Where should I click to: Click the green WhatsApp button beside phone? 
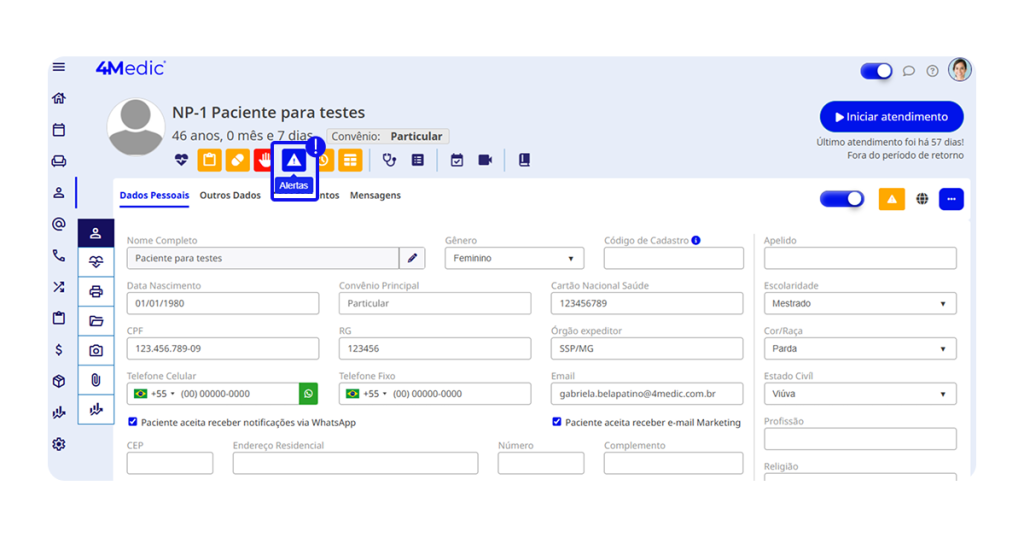tap(308, 394)
